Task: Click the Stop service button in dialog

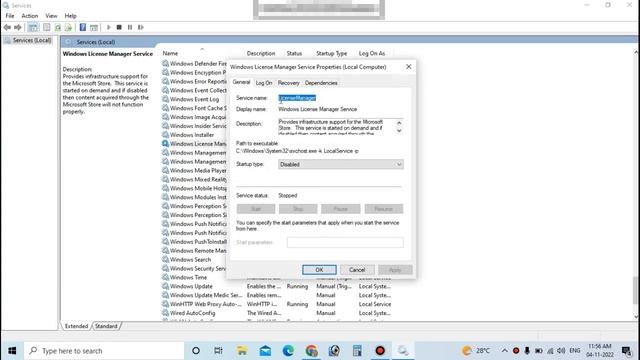Action: tap(298, 209)
